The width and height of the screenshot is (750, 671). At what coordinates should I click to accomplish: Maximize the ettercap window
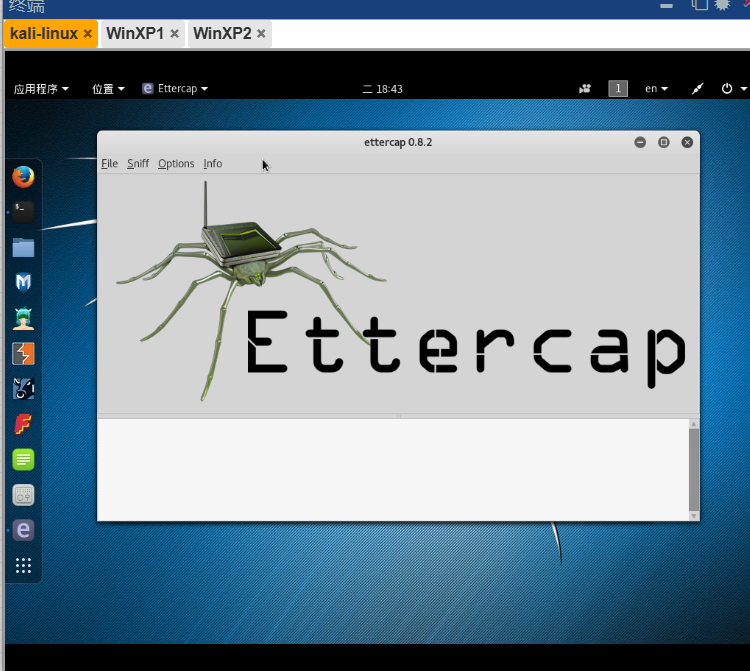(663, 142)
